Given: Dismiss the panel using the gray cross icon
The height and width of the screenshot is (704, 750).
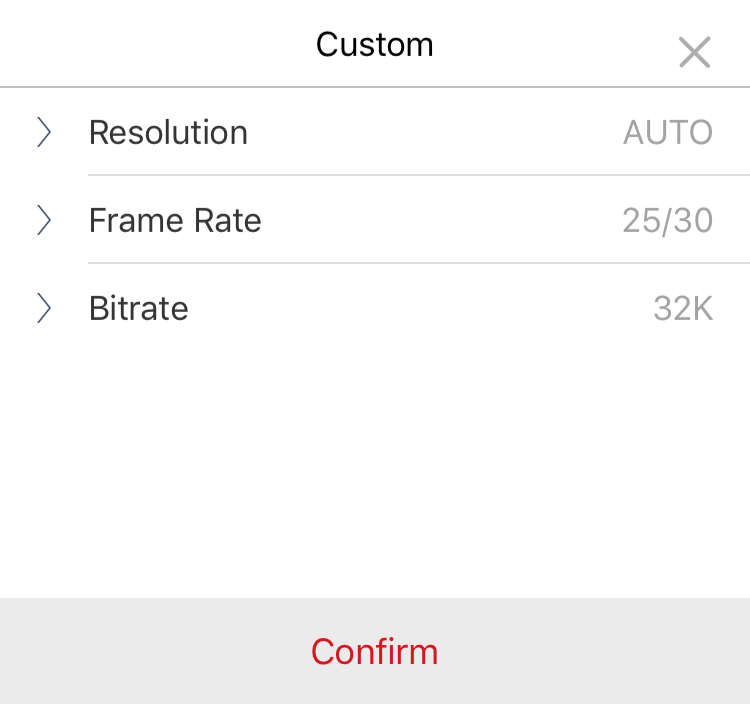Looking at the screenshot, I should pos(695,52).
